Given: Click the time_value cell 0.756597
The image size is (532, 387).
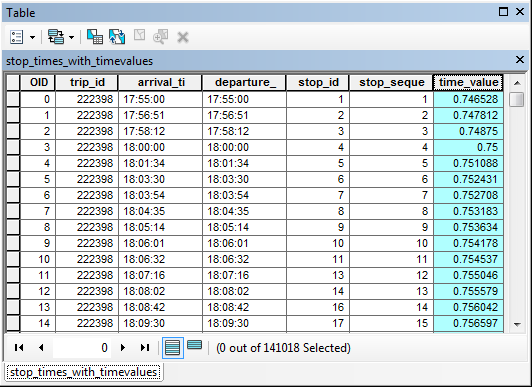Looking at the screenshot, I should click(468, 323).
